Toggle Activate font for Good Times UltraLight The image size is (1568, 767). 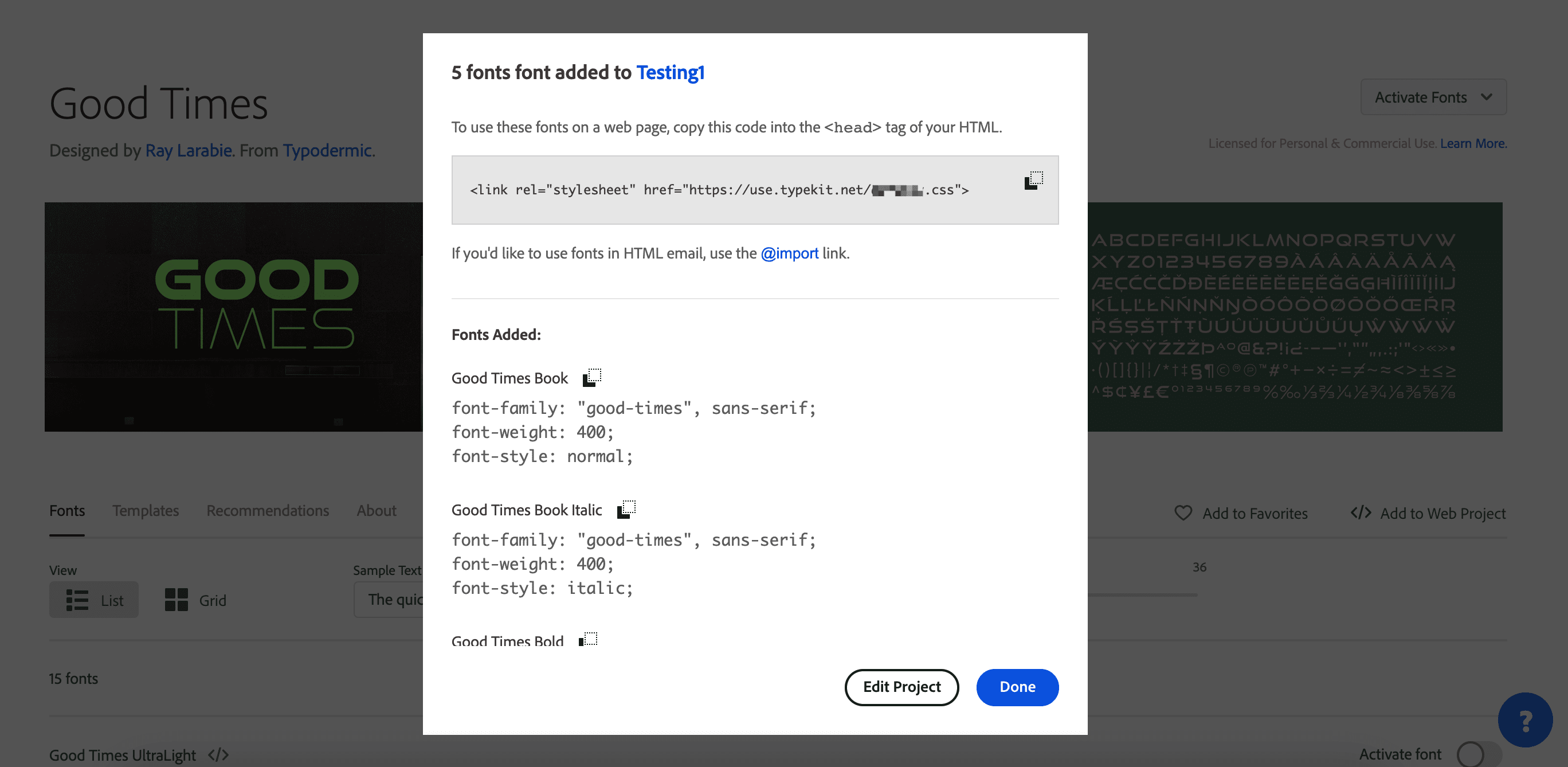click(x=1479, y=754)
